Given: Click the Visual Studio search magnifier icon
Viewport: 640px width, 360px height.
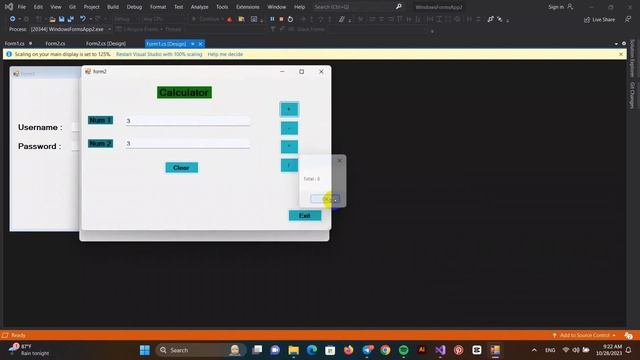Looking at the screenshot, I should (399, 7).
